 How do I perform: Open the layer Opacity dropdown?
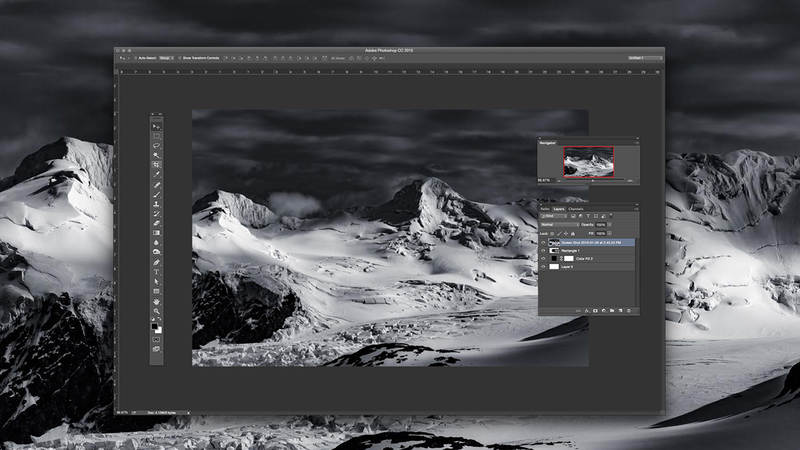tap(609, 224)
